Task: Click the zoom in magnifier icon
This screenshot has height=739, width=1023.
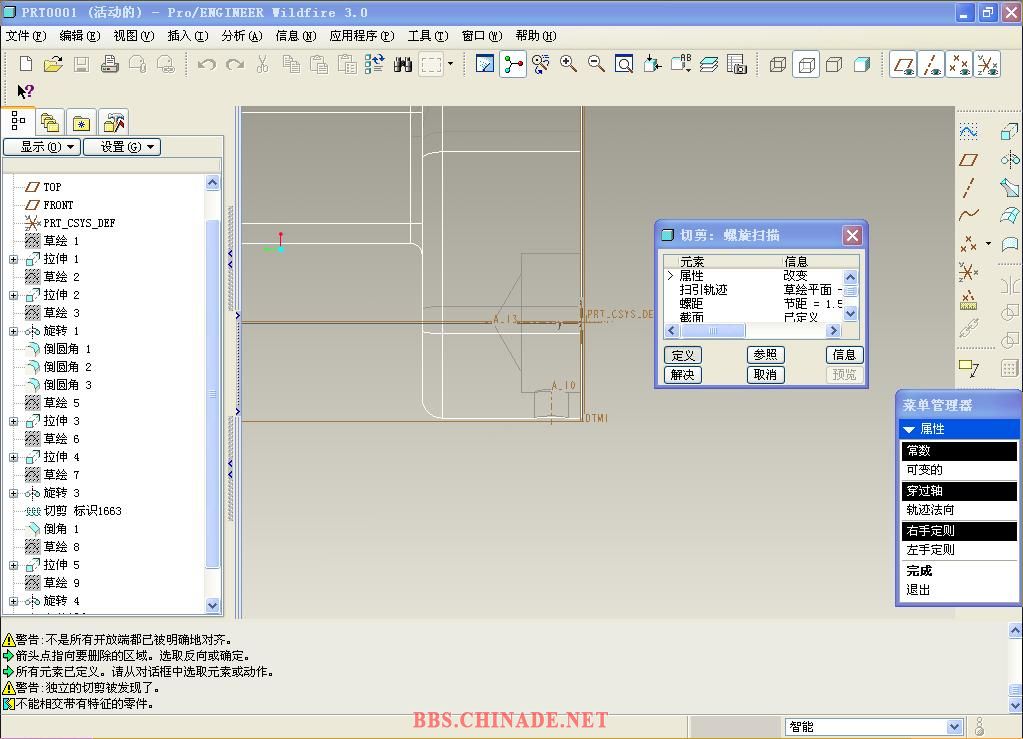Action: (568, 64)
